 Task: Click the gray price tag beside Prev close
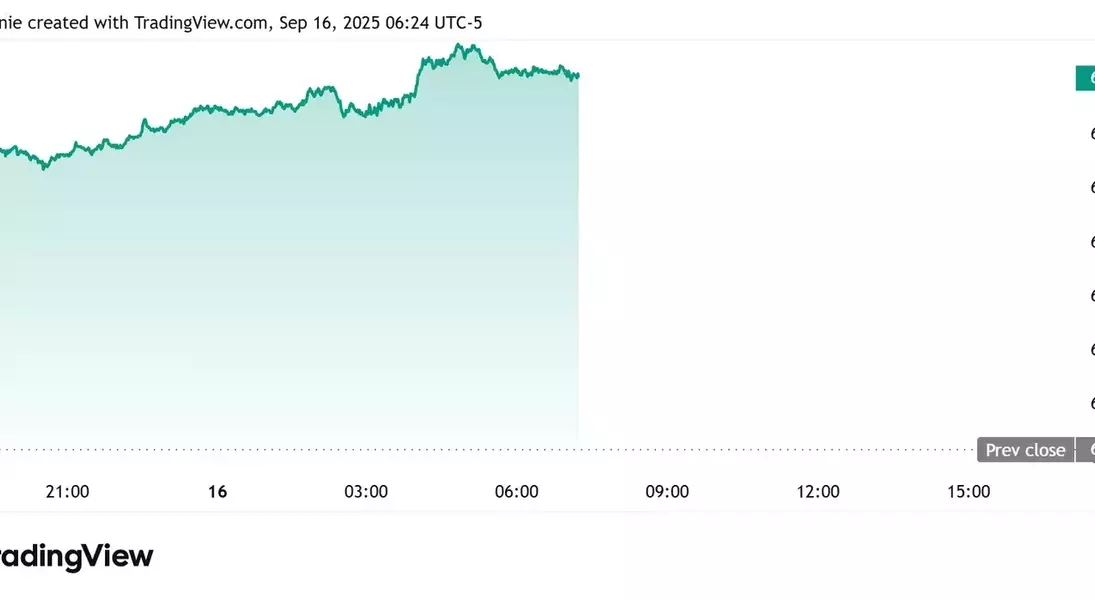tap(1086, 451)
